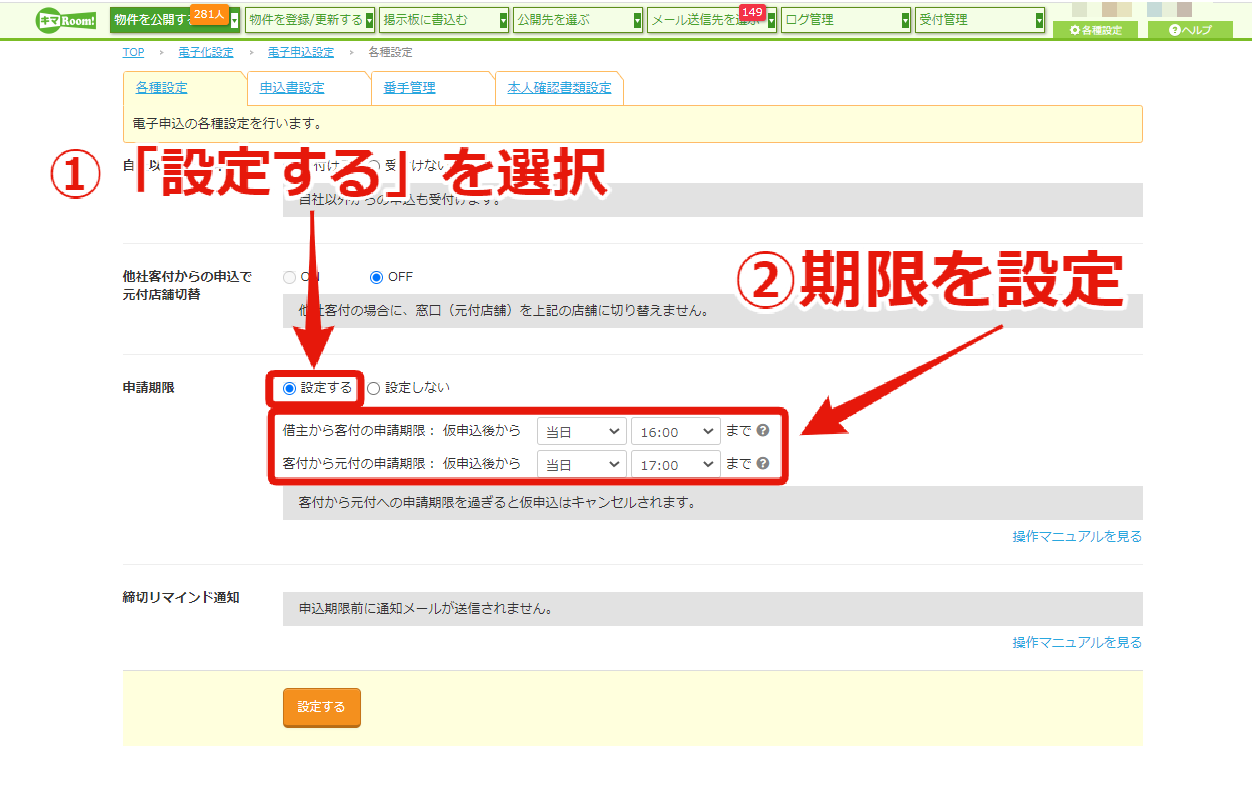Open the 16:00 time dropdown
1252x785 pixels.
click(x=675, y=432)
